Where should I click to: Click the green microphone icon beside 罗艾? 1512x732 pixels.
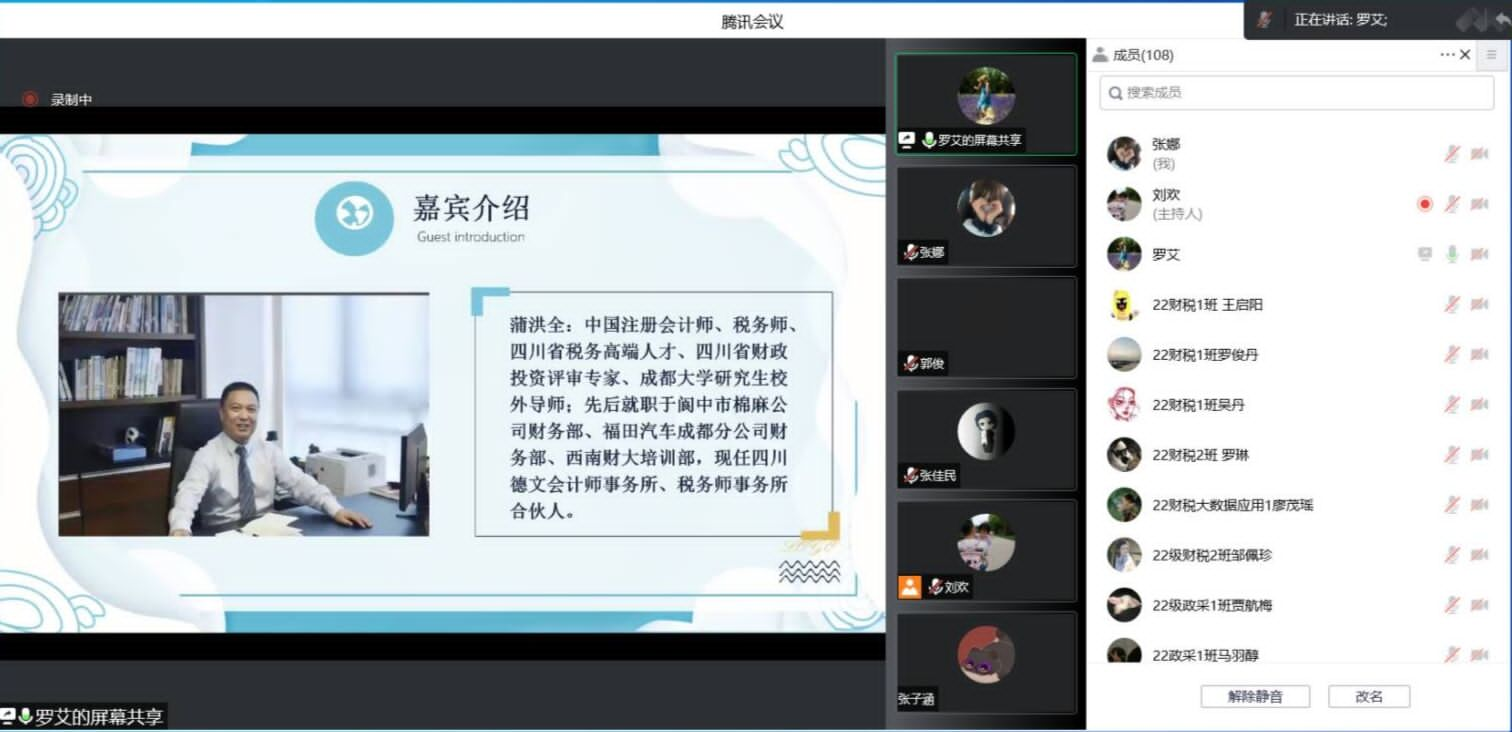[x=1452, y=254]
